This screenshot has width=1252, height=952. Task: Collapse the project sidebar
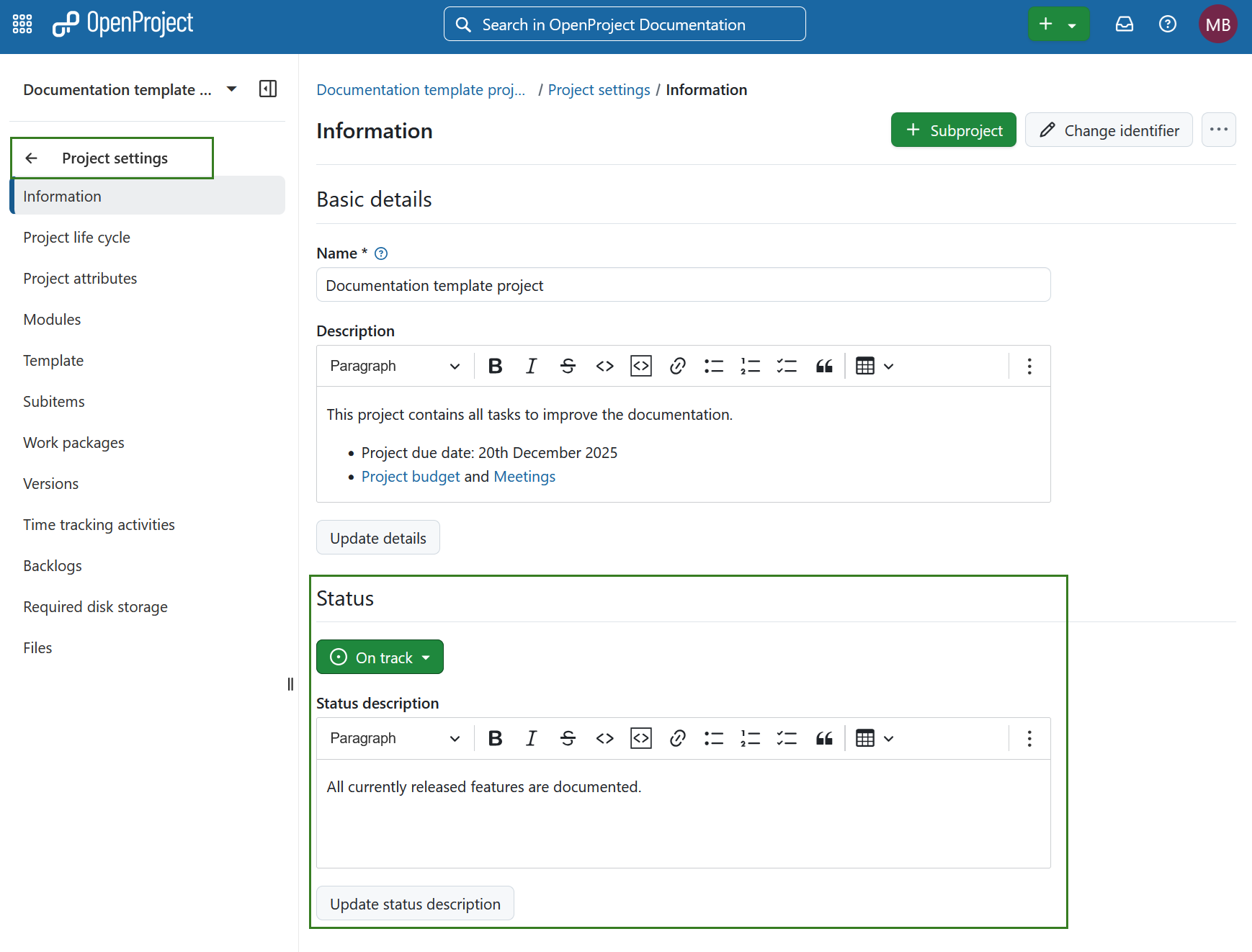point(267,89)
